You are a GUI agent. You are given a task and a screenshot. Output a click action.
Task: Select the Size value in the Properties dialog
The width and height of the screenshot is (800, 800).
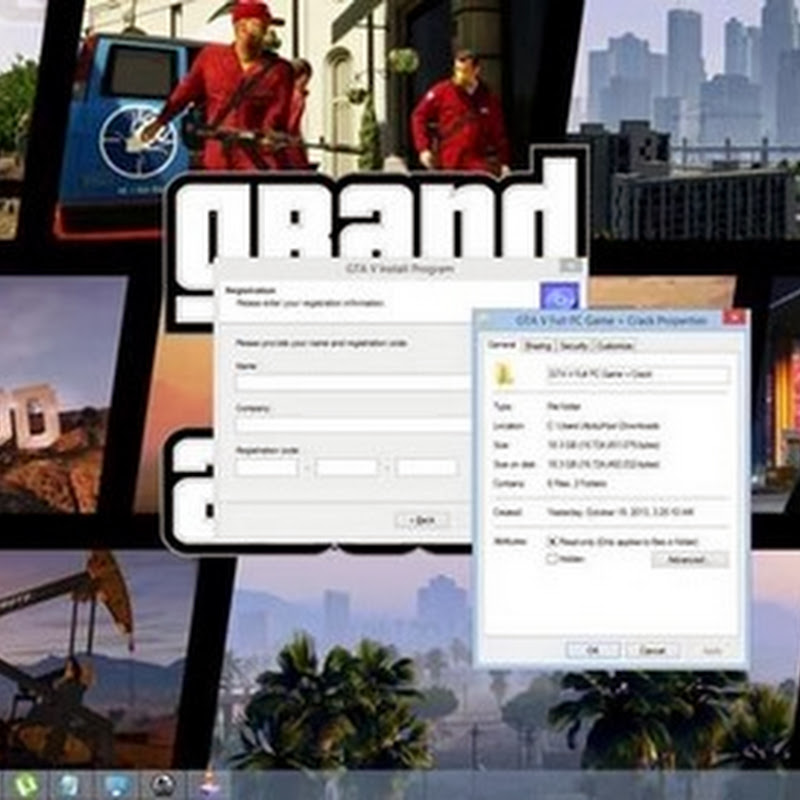click(604, 445)
